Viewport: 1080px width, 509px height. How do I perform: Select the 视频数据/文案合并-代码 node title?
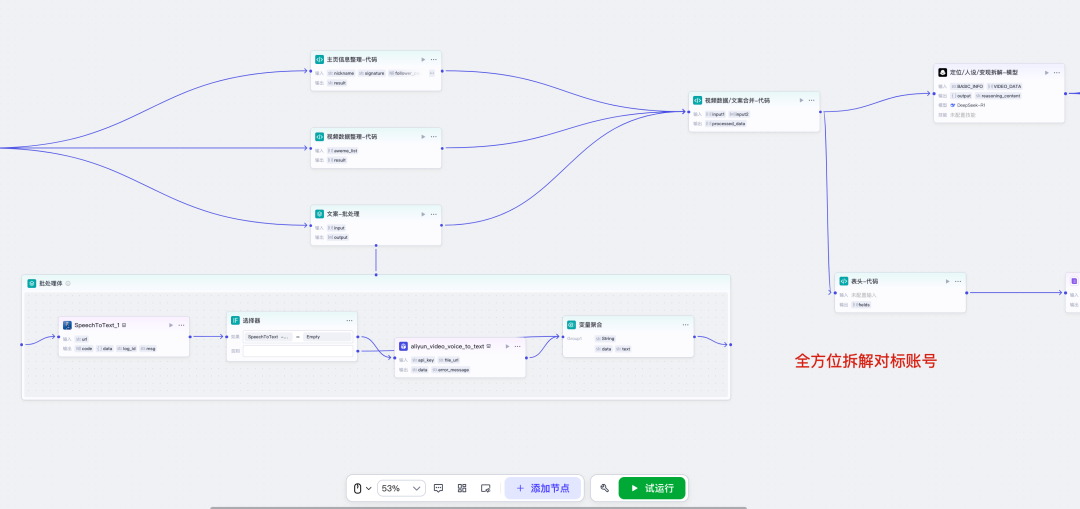coord(737,101)
